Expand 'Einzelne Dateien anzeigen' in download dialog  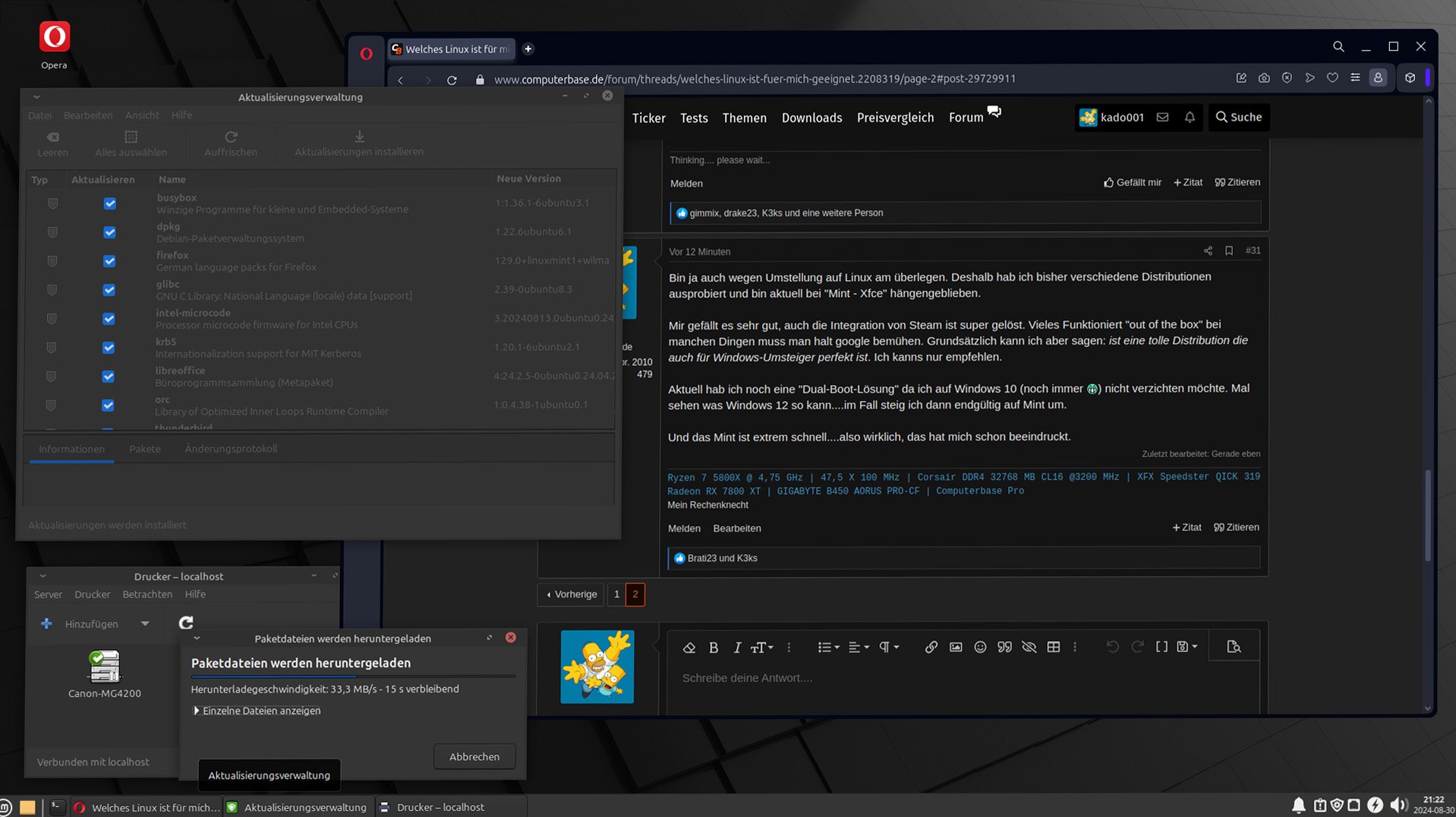click(x=257, y=711)
